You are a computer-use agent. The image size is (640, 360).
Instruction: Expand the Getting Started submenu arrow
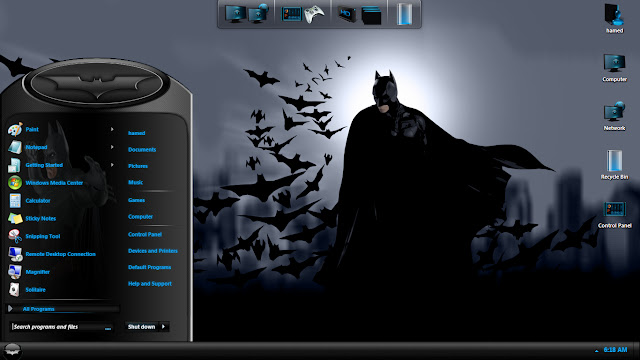(x=112, y=165)
